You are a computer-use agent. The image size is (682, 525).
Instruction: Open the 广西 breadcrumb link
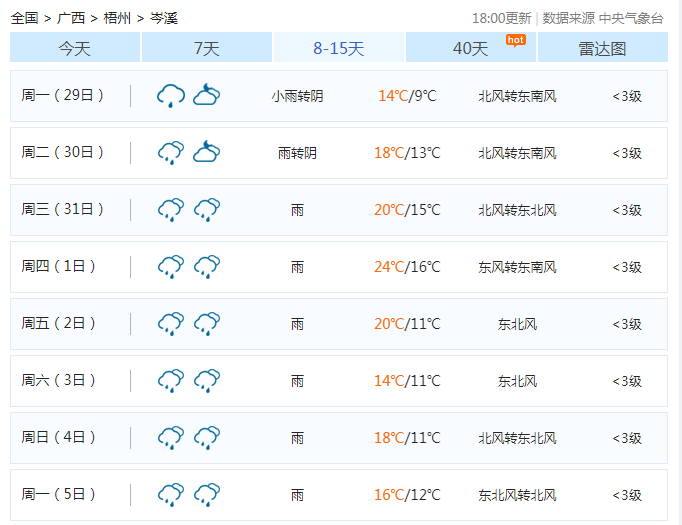(71, 18)
